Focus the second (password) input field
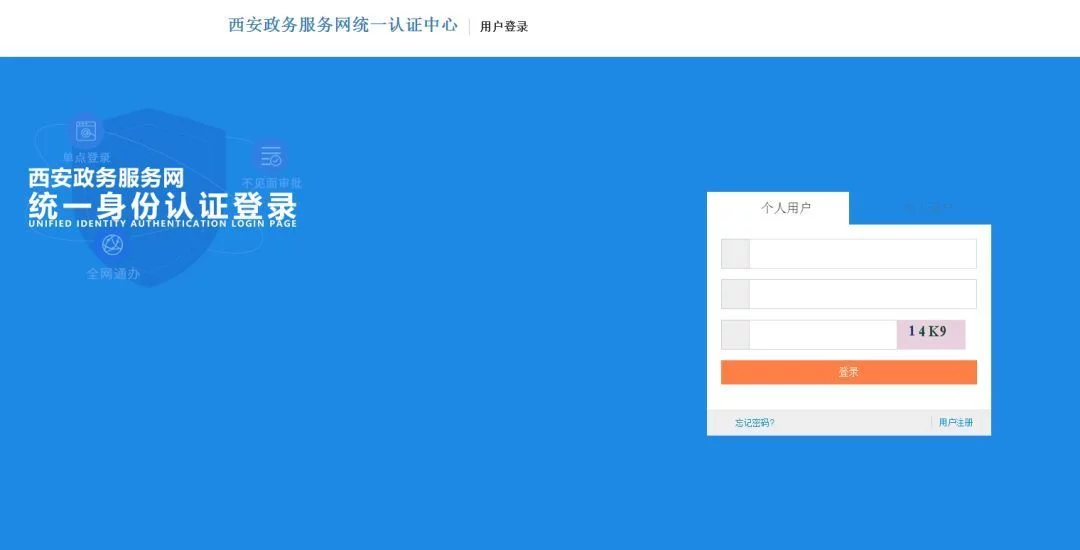Viewport: 1080px width, 550px height. click(x=862, y=294)
